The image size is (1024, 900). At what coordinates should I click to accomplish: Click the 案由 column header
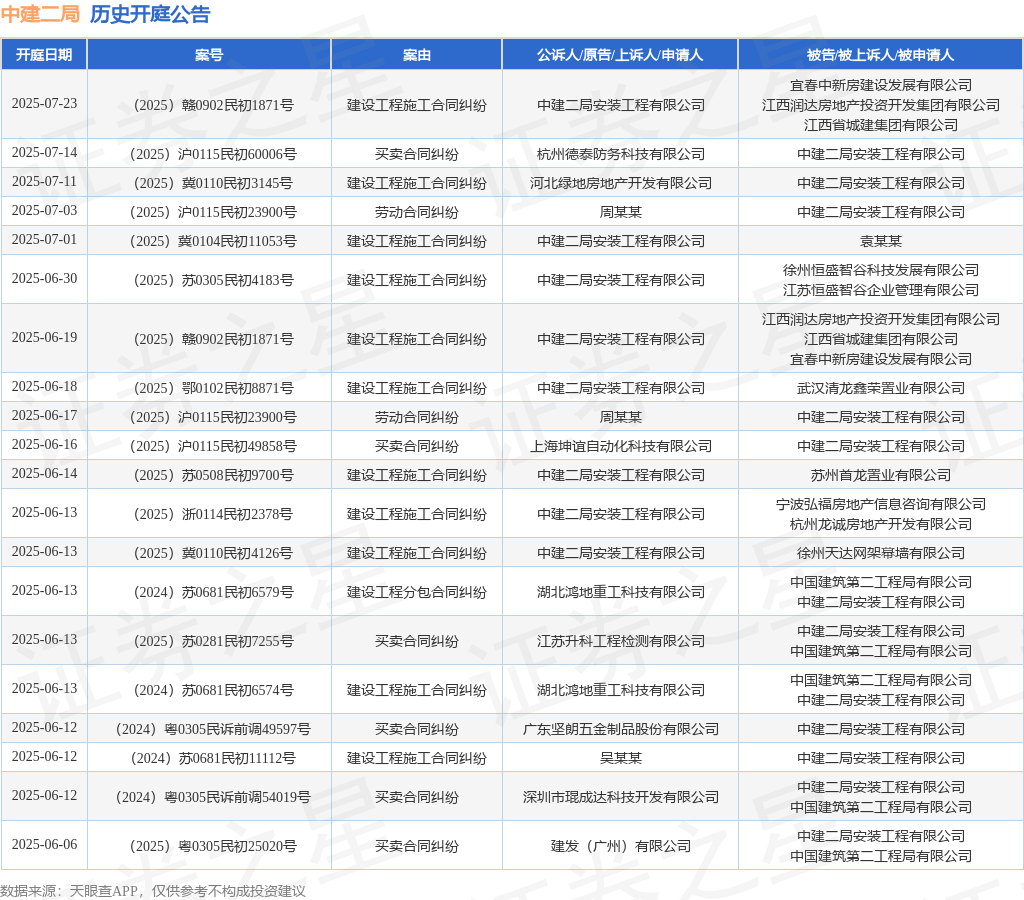(417, 55)
